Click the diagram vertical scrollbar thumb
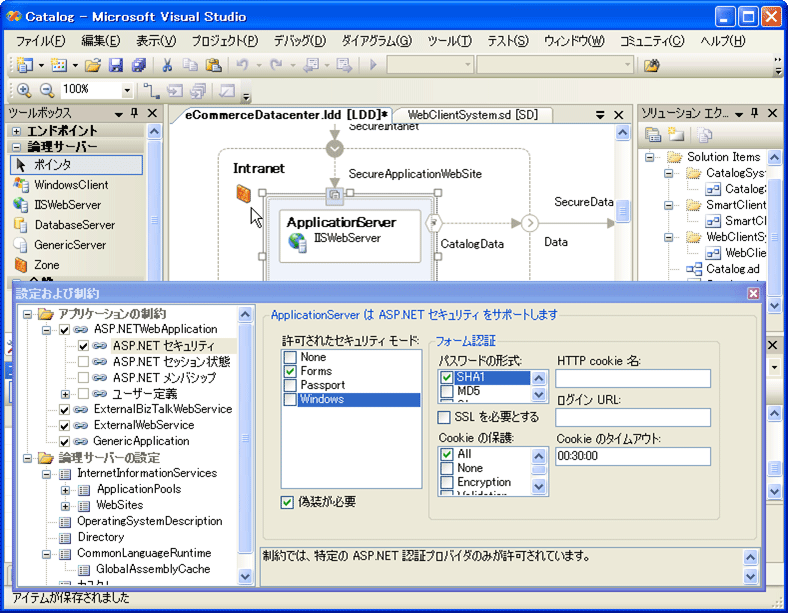Viewport: 788px width, 613px height. [x=622, y=210]
